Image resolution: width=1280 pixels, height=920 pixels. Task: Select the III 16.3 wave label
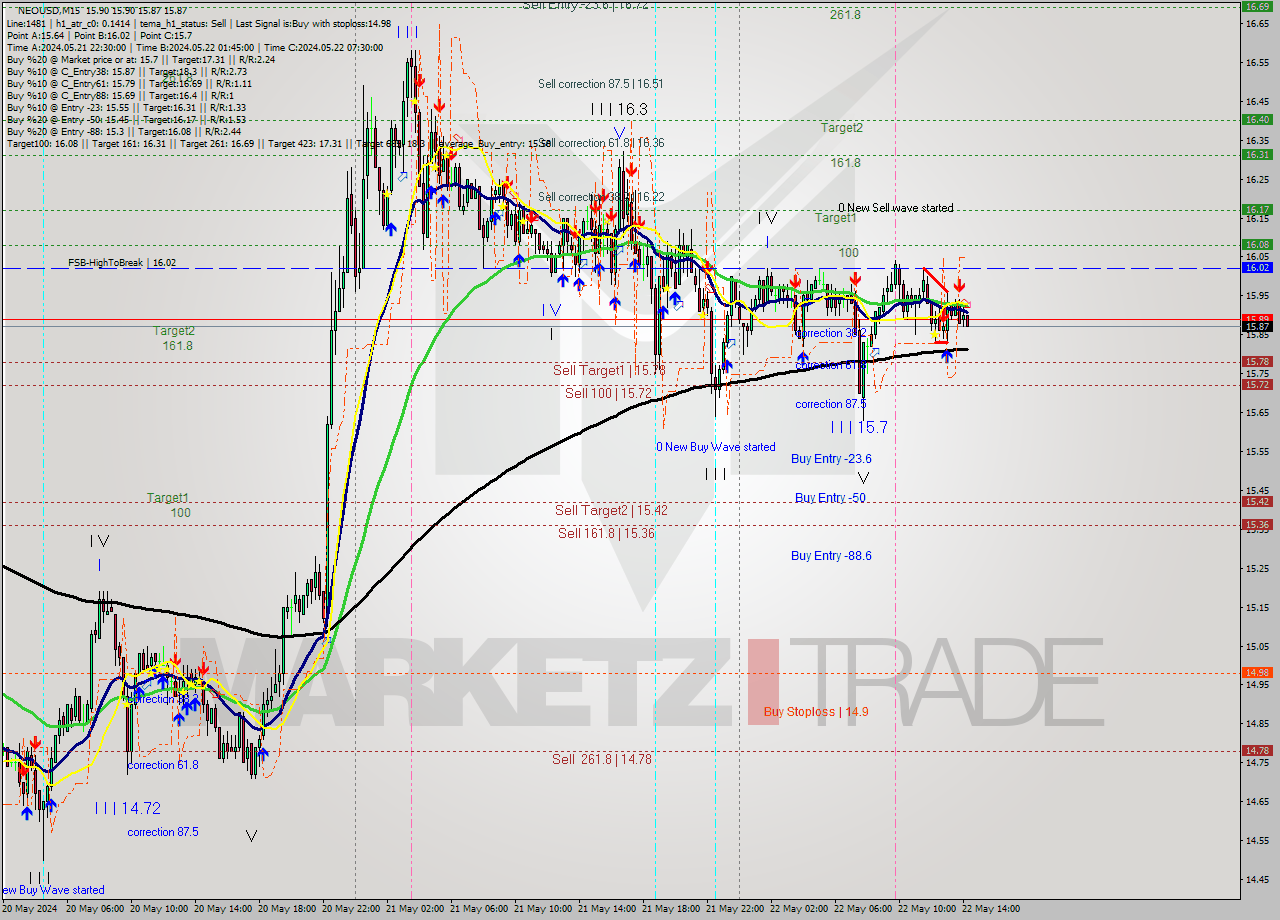[619, 109]
